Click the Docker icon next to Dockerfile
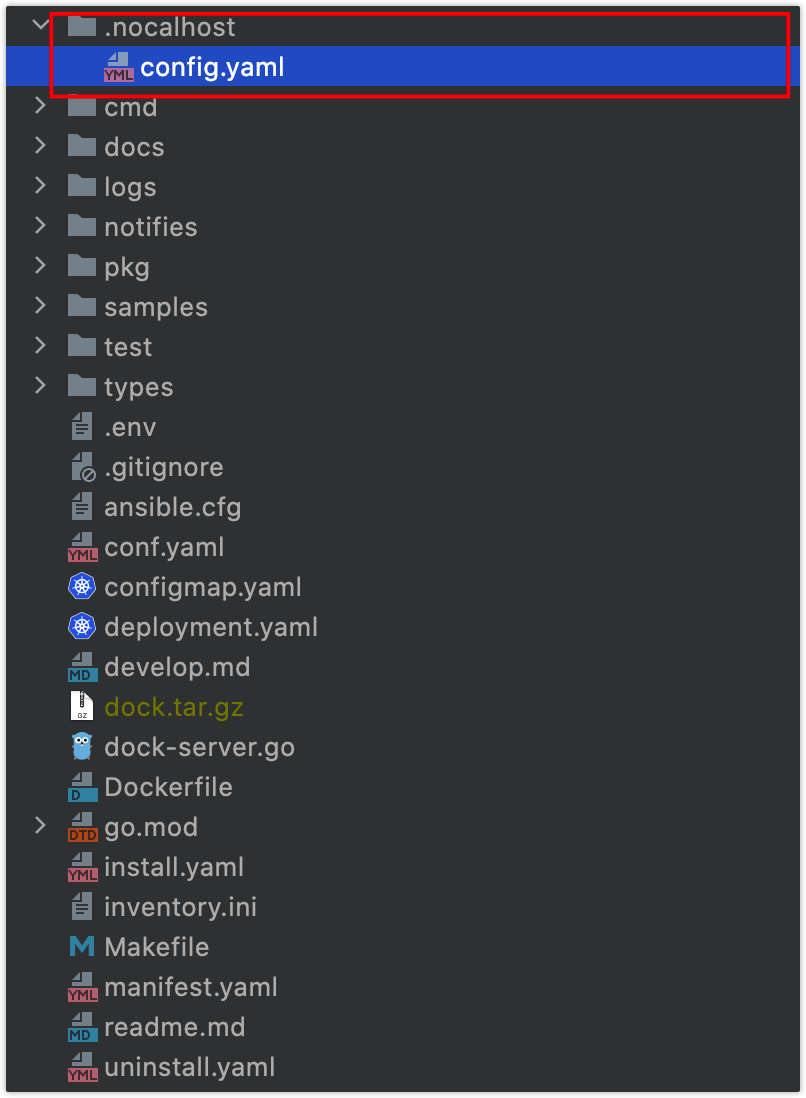The height and width of the screenshot is (1098, 806). [82, 787]
